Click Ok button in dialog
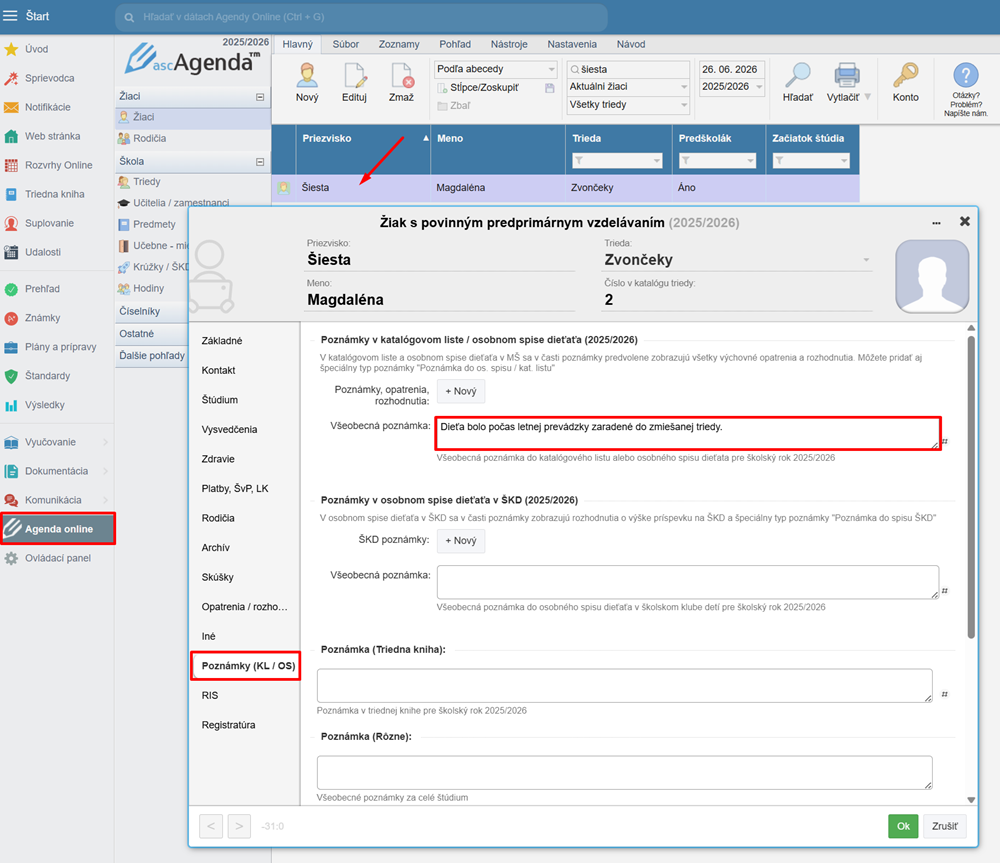The image size is (1000, 863). coord(903,826)
